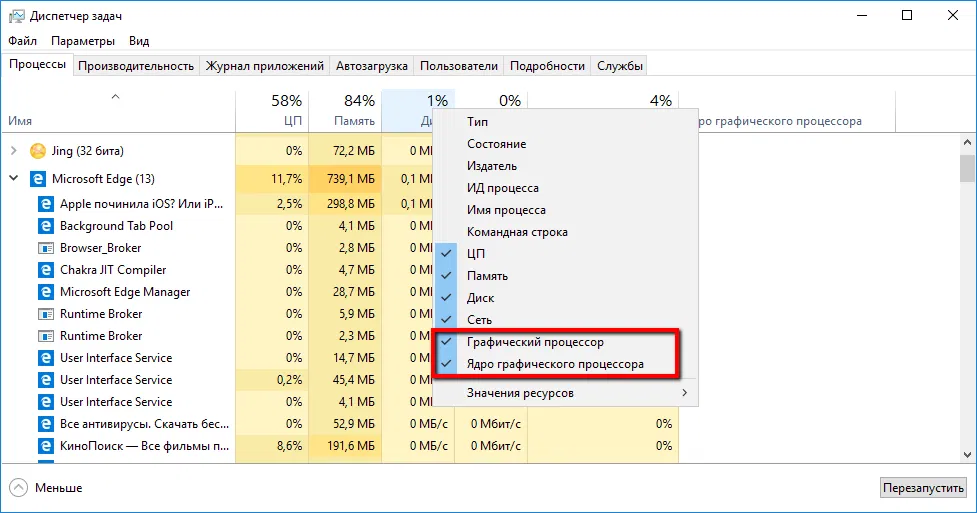
Task: Enable the ИД процесса column
Action: click(565, 188)
